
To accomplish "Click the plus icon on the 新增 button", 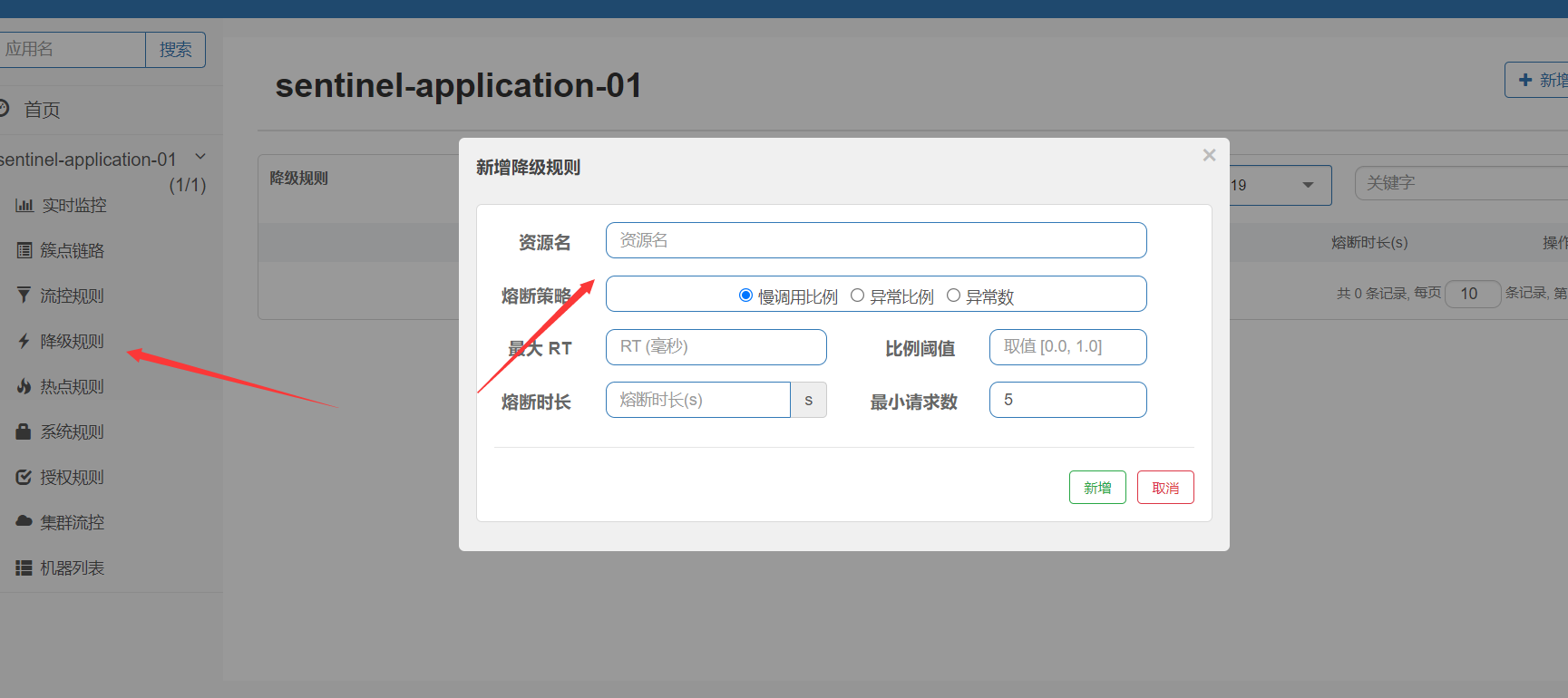I will tap(1525, 80).
